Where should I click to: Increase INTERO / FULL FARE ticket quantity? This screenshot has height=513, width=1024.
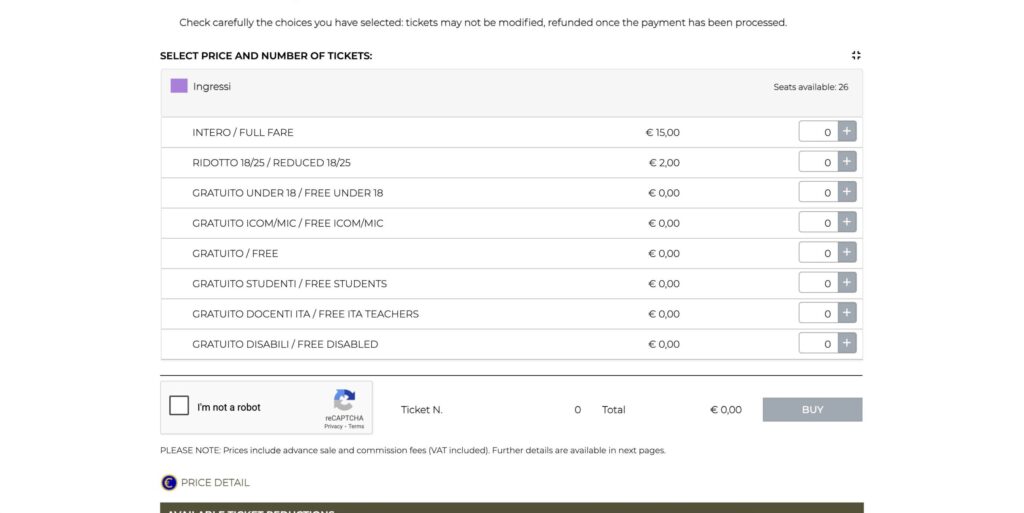(847, 132)
